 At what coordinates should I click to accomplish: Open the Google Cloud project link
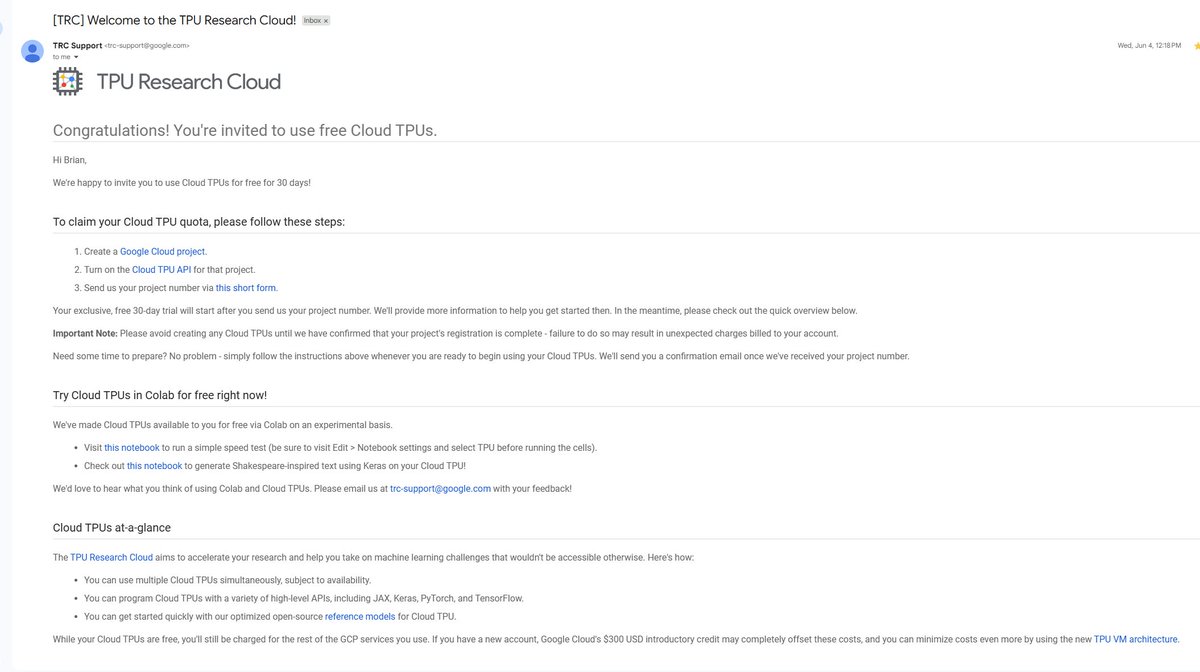(x=163, y=252)
